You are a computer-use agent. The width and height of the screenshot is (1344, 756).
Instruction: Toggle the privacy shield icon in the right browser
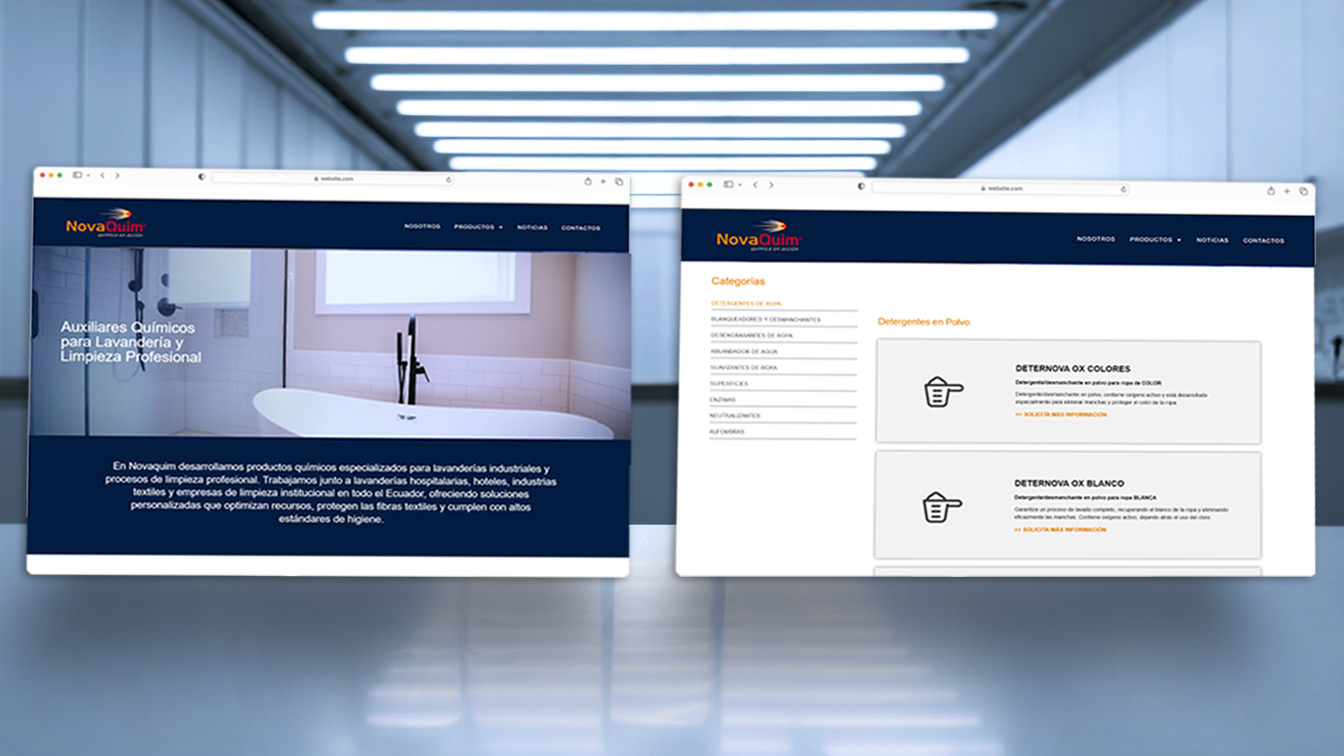pyautogui.click(x=861, y=187)
